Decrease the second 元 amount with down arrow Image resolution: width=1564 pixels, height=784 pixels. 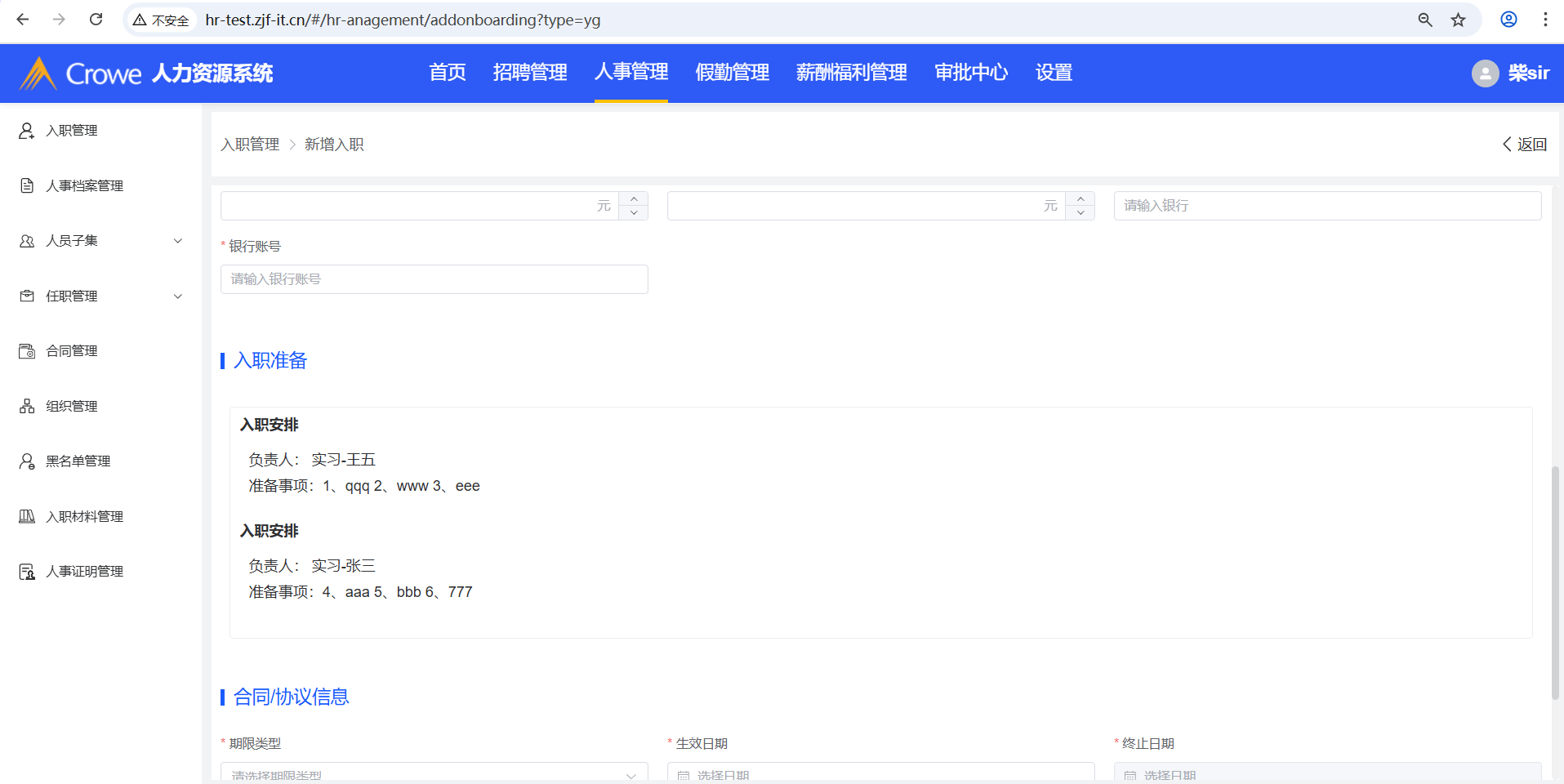click(x=1081, y=213)
